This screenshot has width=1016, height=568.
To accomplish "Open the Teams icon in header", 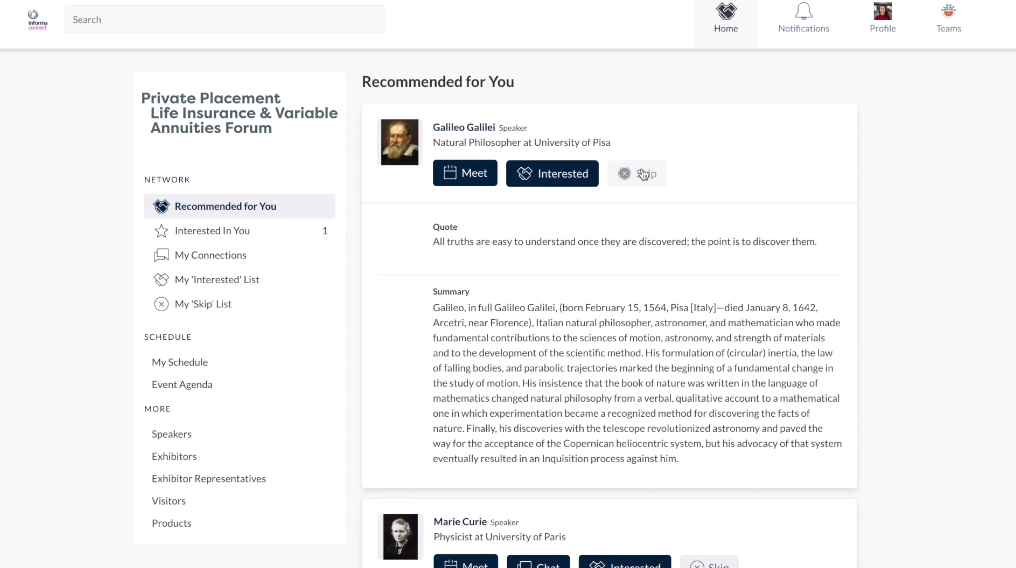I will (948, 12).
